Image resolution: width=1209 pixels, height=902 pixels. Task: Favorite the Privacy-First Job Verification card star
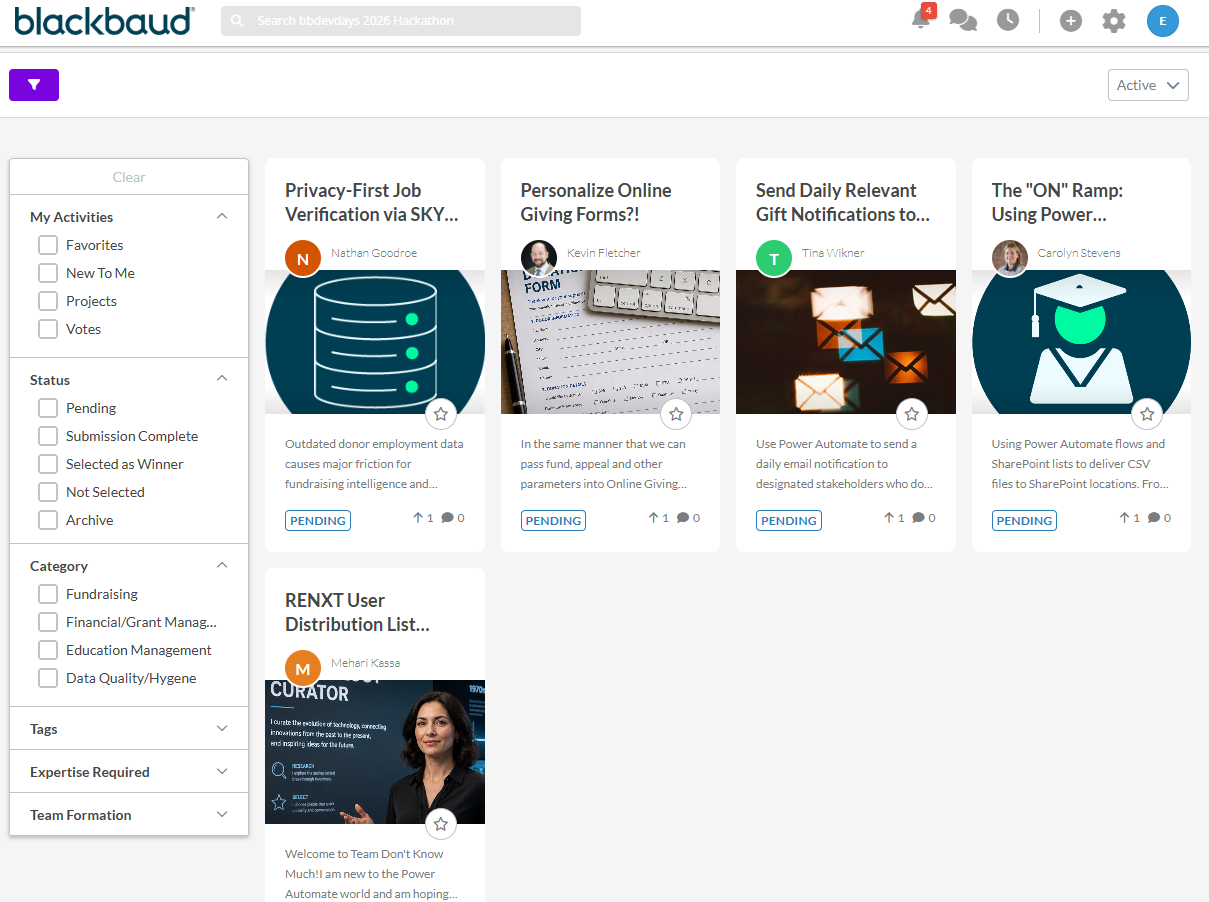click(441, 413)
